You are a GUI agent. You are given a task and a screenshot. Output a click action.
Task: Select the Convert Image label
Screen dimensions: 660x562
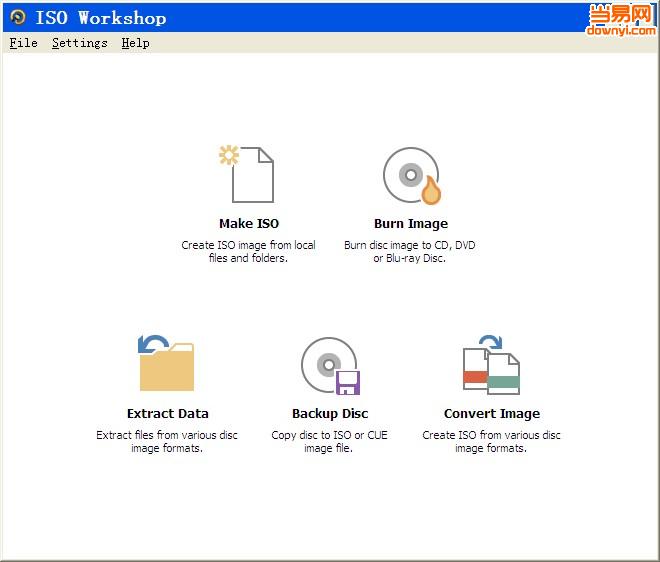click(x=492, y=413)
